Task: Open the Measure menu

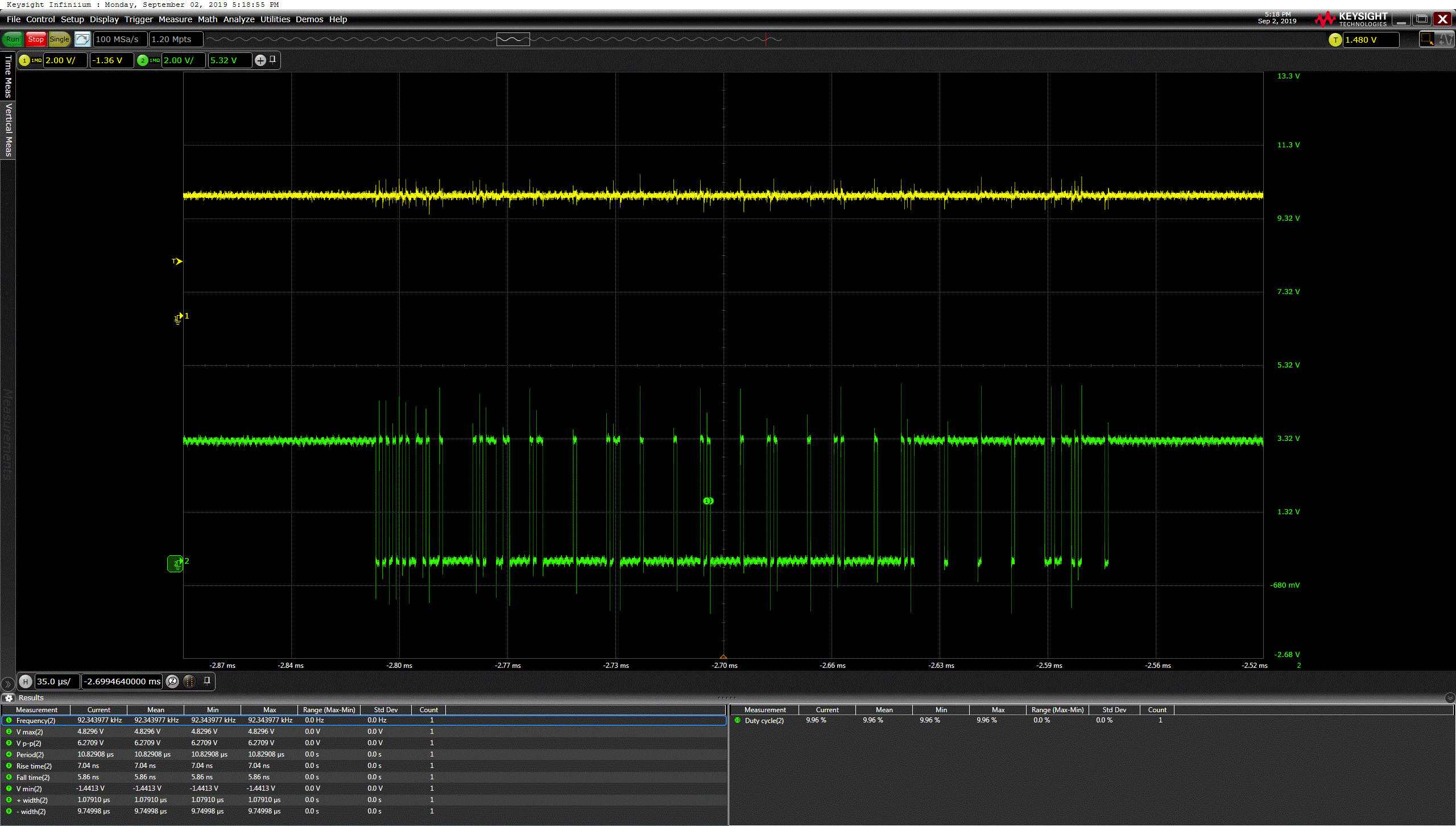Action: (175, 19)
